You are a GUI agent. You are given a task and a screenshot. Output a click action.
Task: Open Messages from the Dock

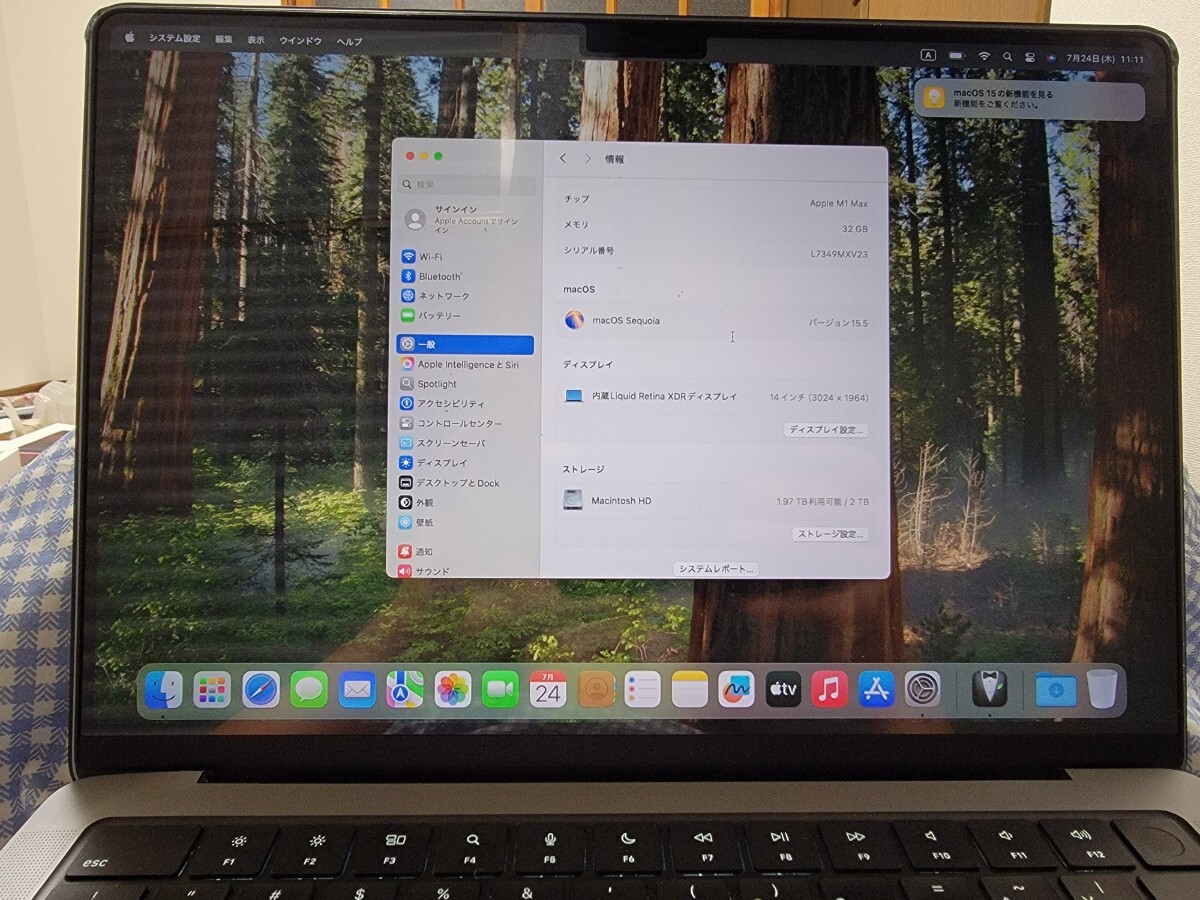pyautogui.click(x=309, y=689)
